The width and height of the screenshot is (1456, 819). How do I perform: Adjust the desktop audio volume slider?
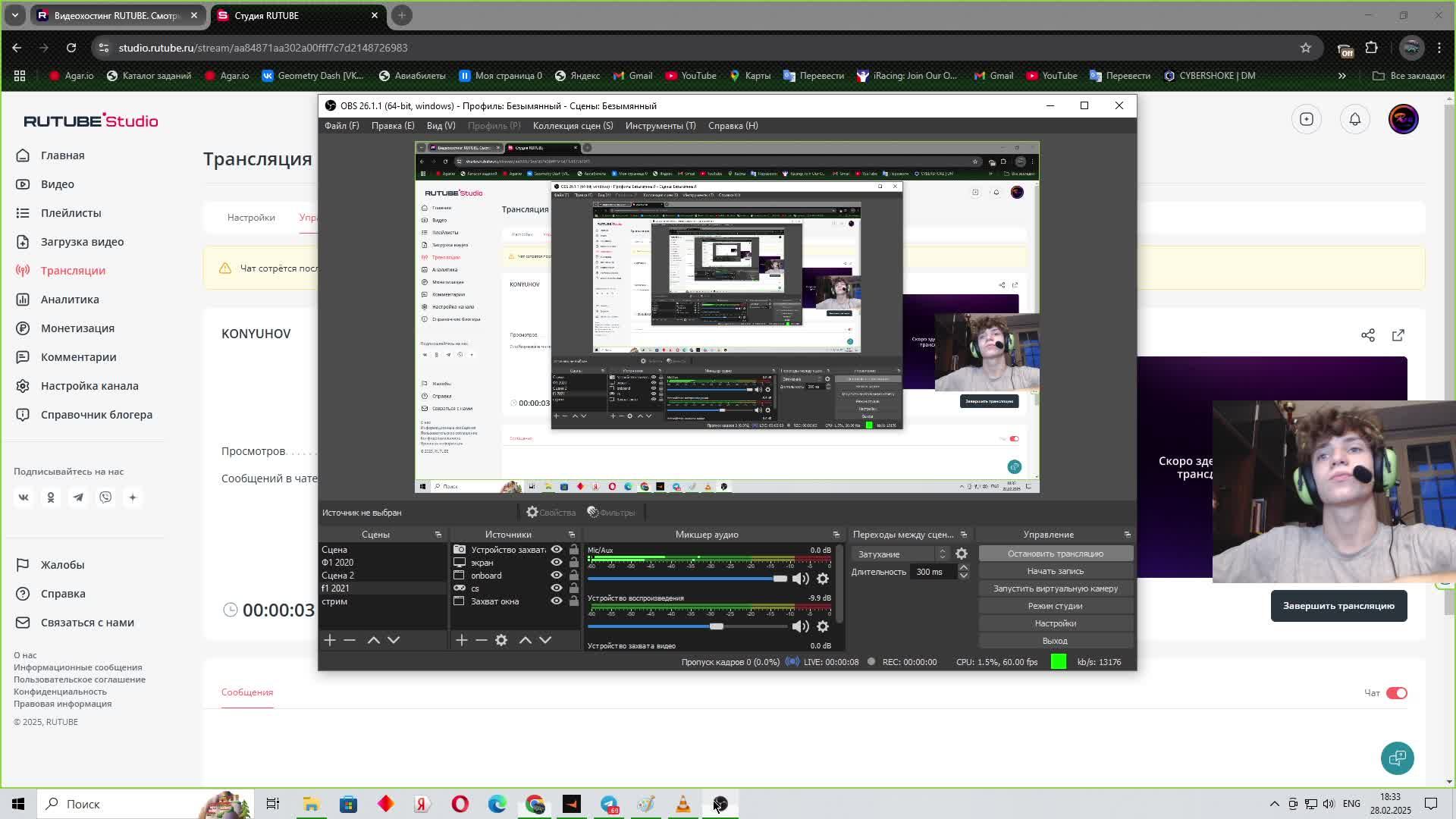pyautogui.click(x=716, y=626)
